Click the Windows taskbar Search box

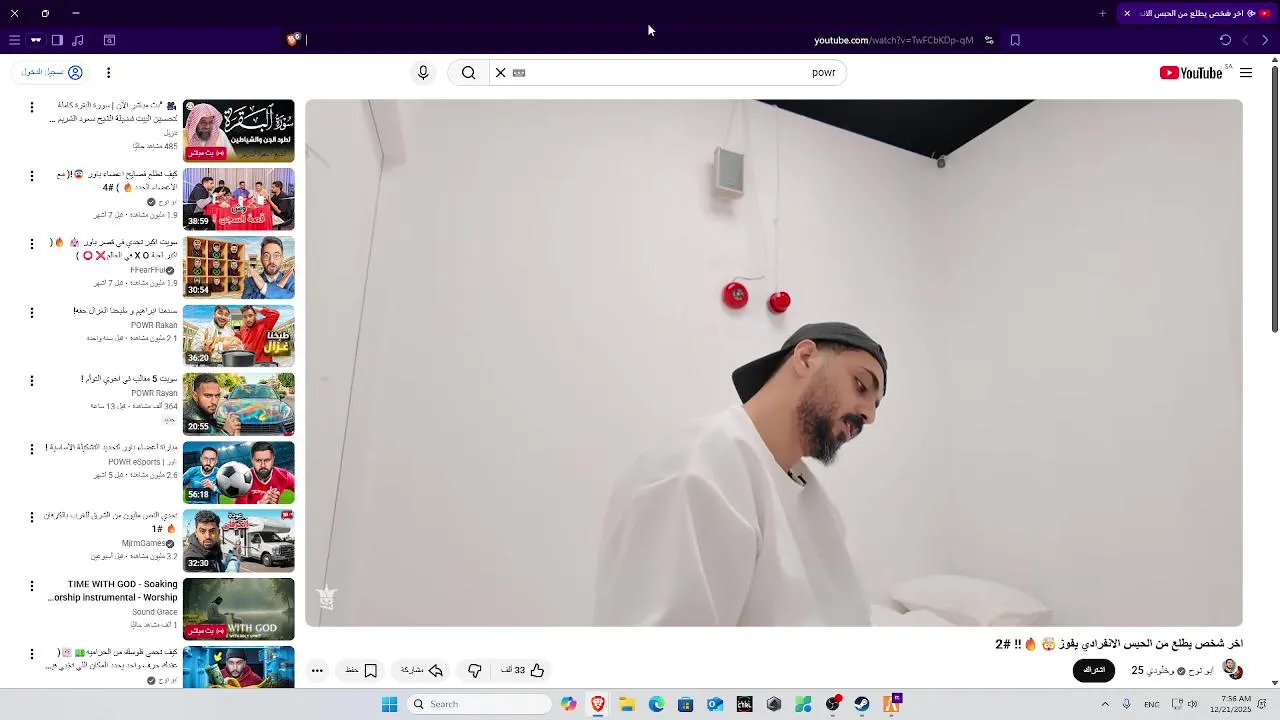click(480, 704)
